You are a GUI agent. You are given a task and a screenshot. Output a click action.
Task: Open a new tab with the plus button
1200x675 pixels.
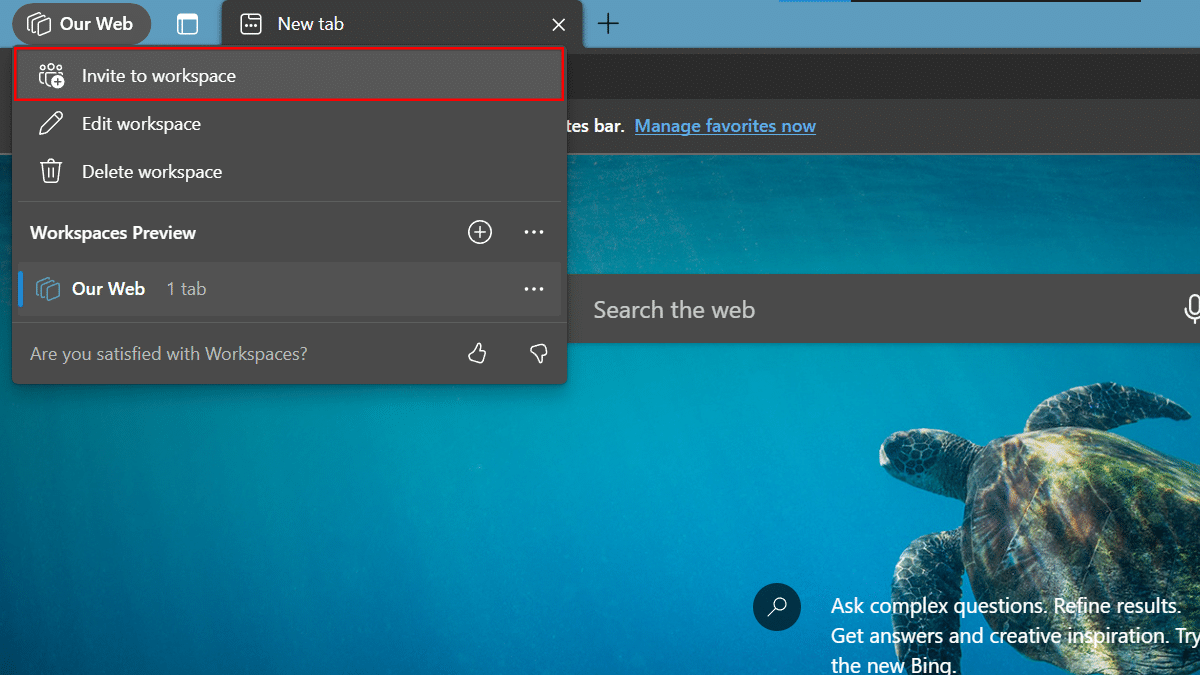click(x=608, y=24)
